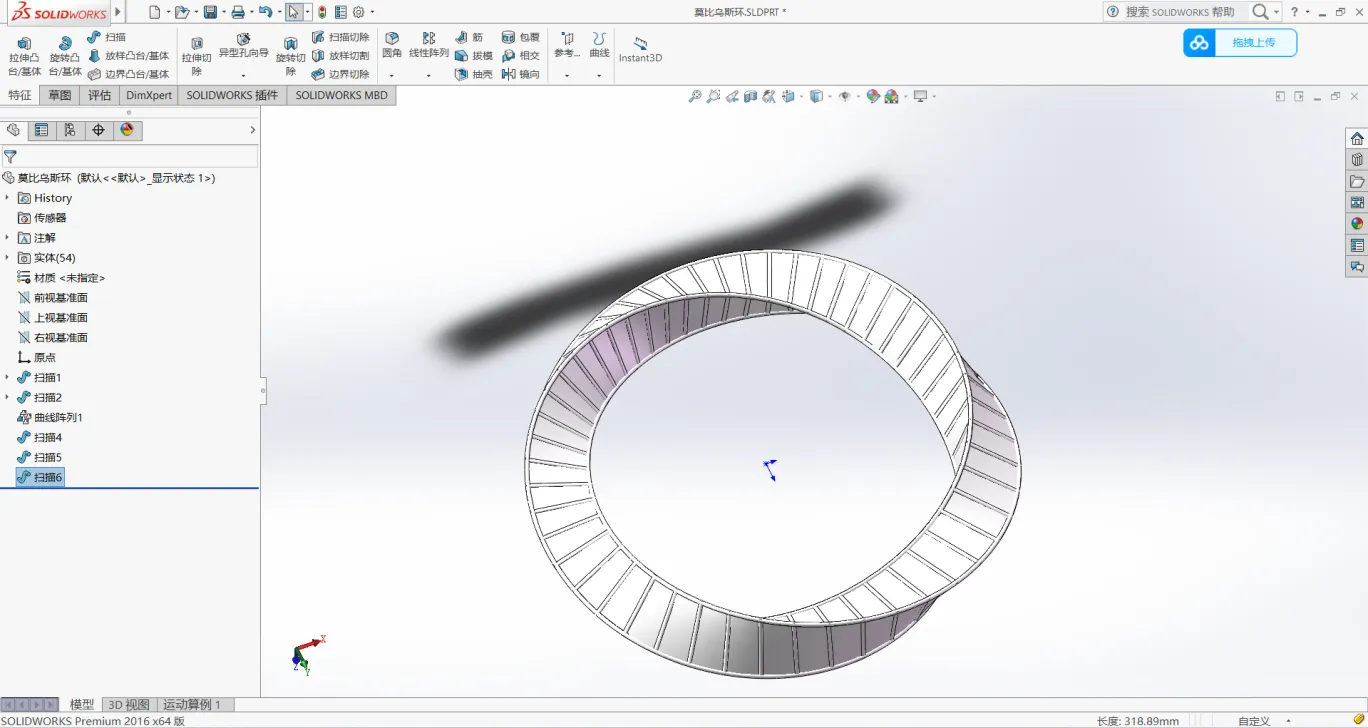The height and width of the screenshot is (728, 1368).
Task: Select the 旋转凸台/基体 revolve tool
Action: point(65,55)
